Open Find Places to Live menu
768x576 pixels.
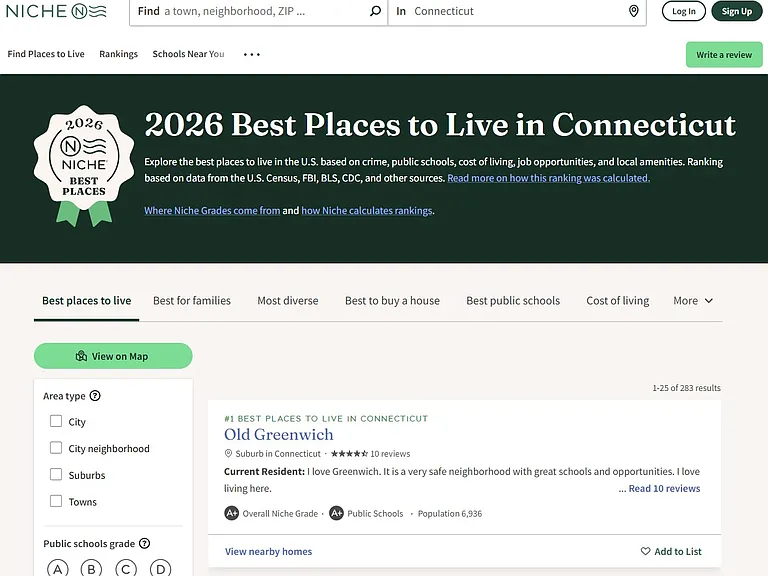coord(46,54)
